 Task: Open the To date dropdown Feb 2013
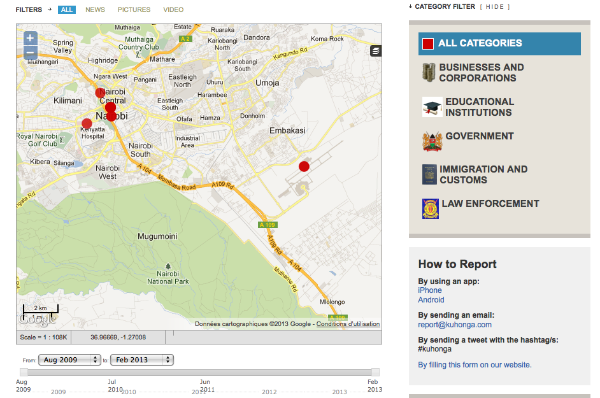pyautogui.click(x=142, y=360)
